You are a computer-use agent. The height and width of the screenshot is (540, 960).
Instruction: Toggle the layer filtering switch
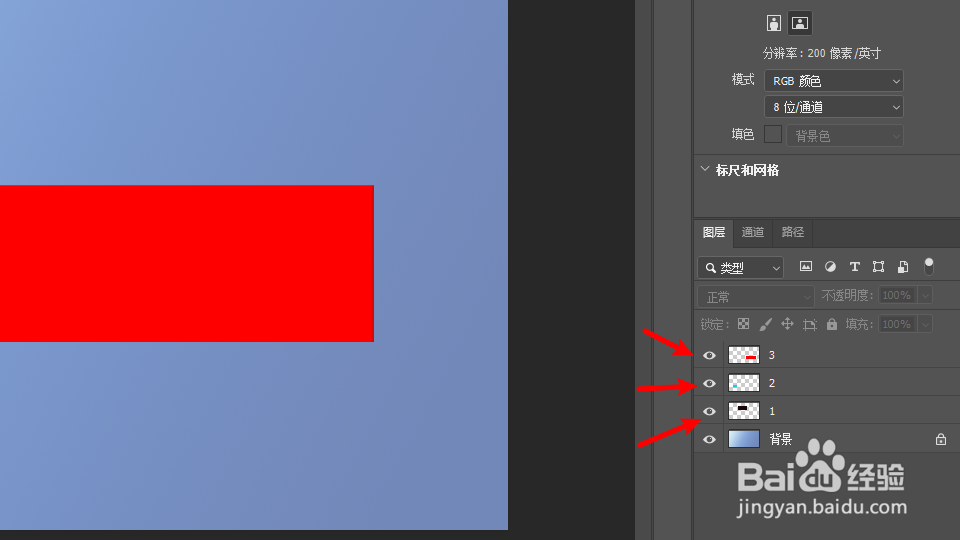(929, 266)
